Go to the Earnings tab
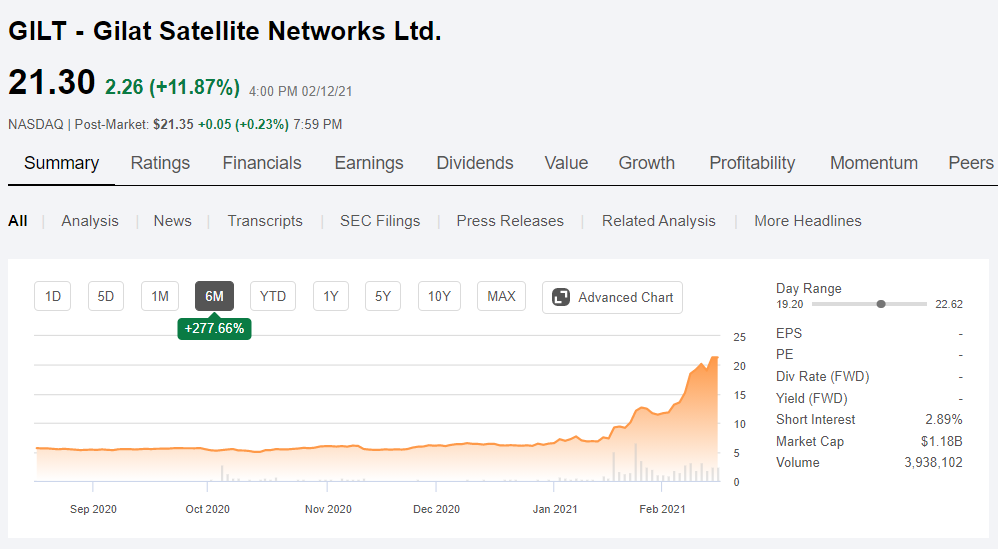 [x=369, y=163]
